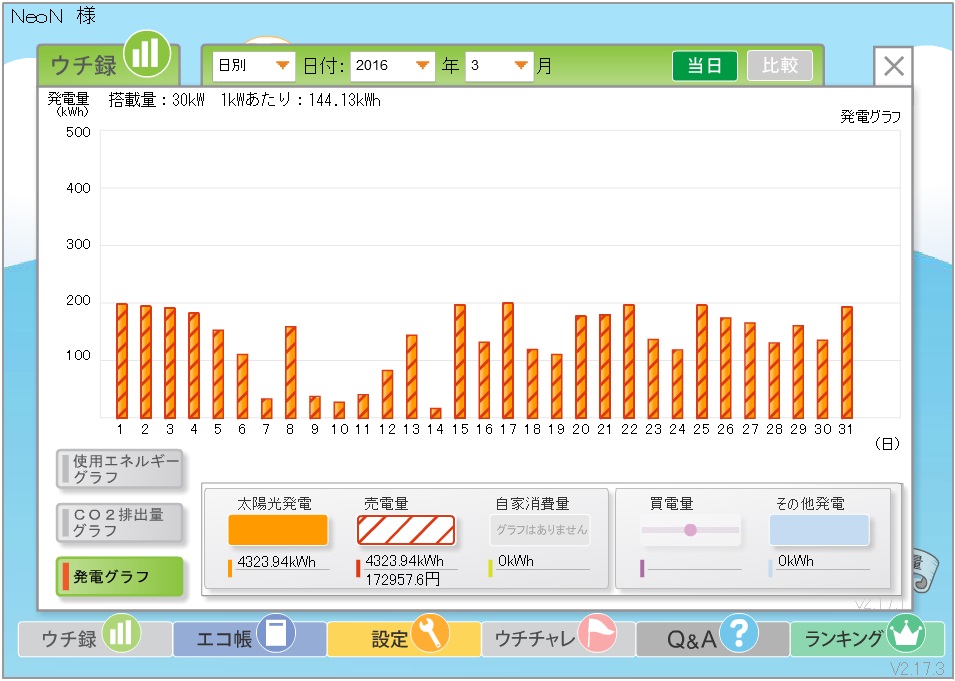Image resolution: width=955 pixels, height=681 pixels.
Task: Click the bar for day 17
Action: 508,360
